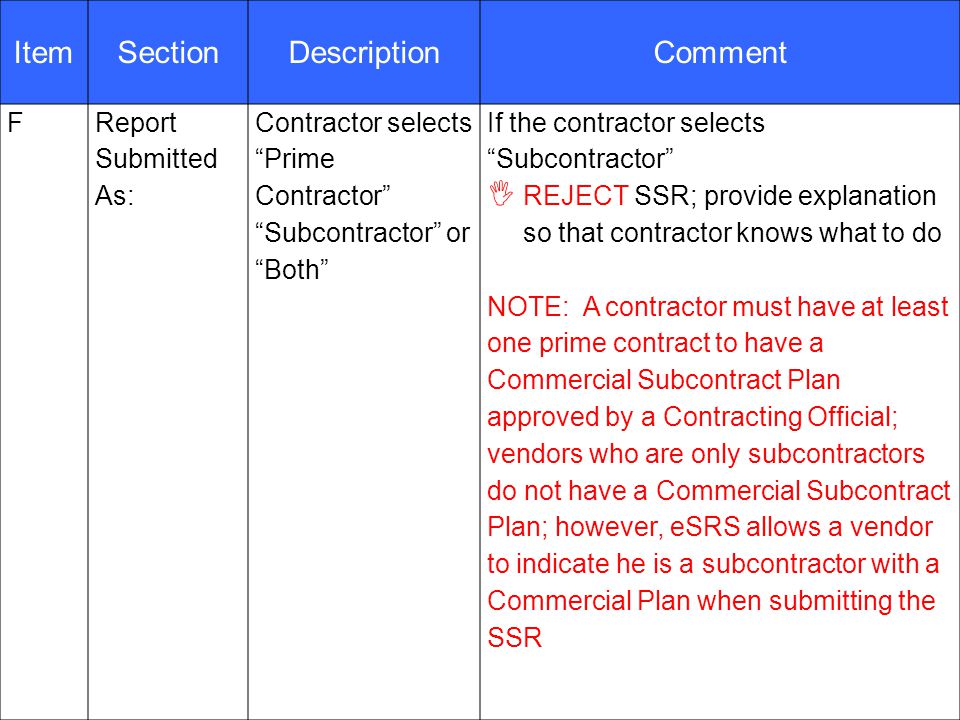
Task: Click the red hand stop icon
Action: 501,193
